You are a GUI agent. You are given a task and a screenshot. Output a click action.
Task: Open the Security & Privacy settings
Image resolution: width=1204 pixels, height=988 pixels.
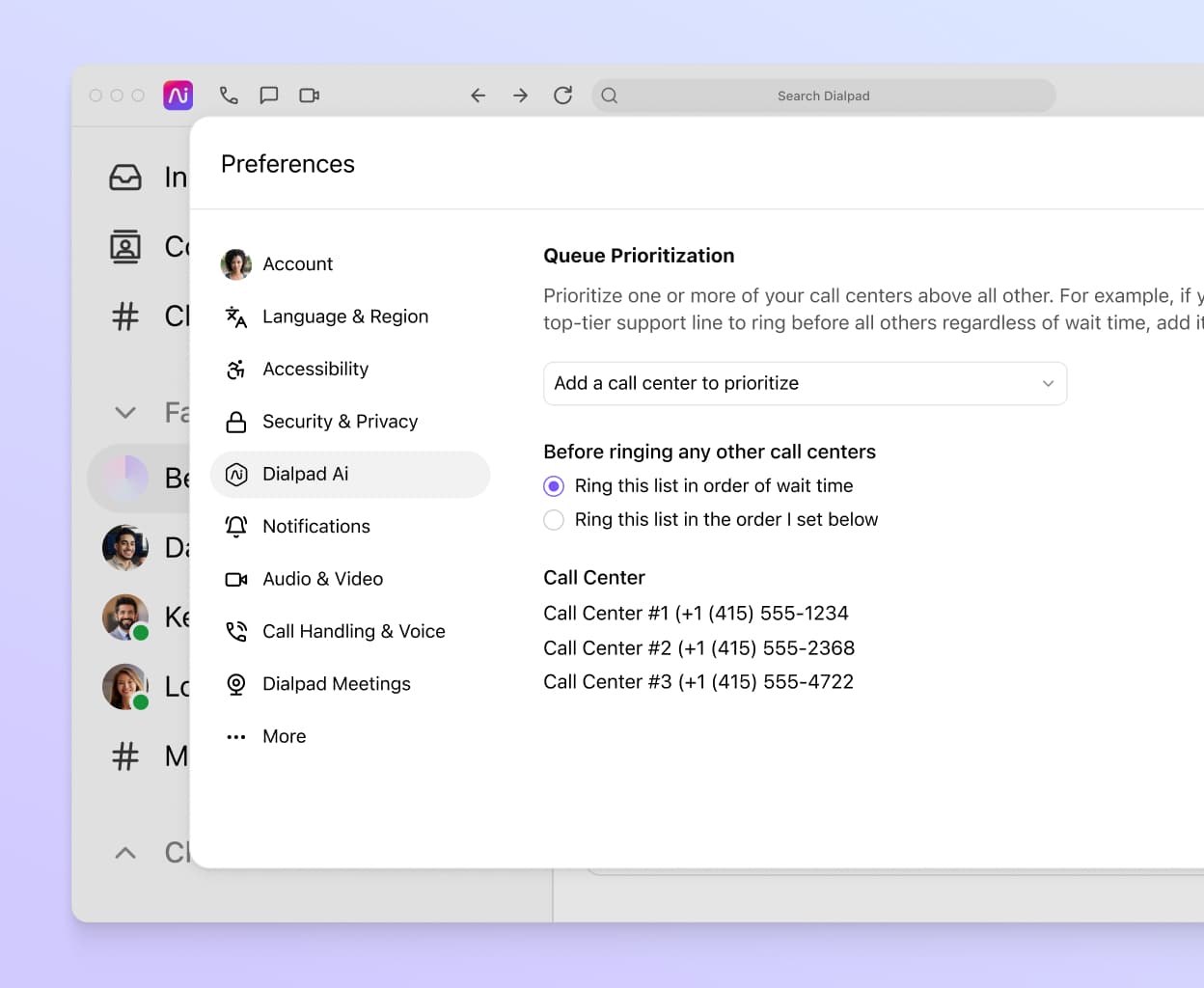(x=340, y=421)
